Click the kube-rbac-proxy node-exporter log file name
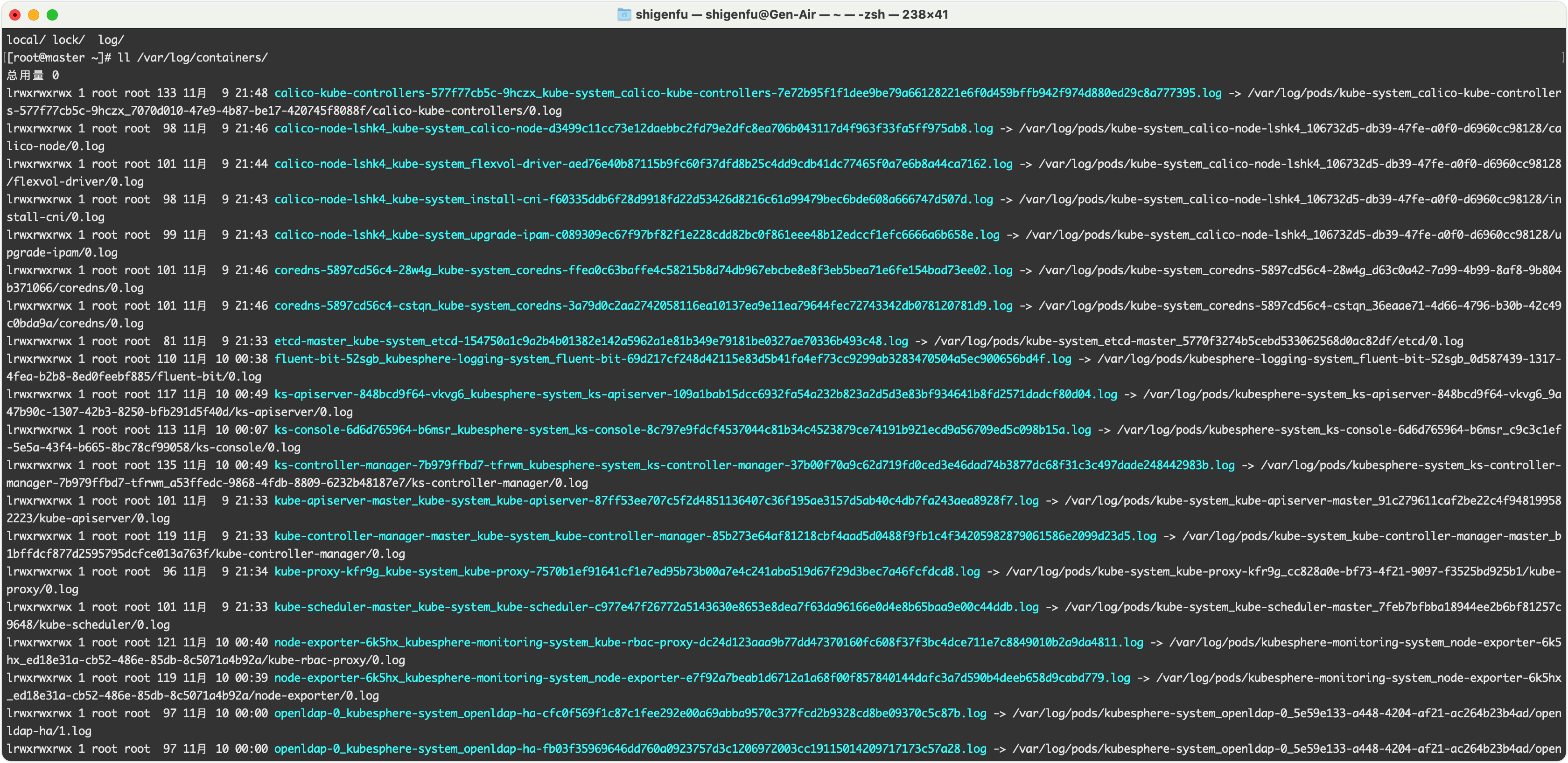Viewport: 1568px width, 763px height. tap(708, 643)
